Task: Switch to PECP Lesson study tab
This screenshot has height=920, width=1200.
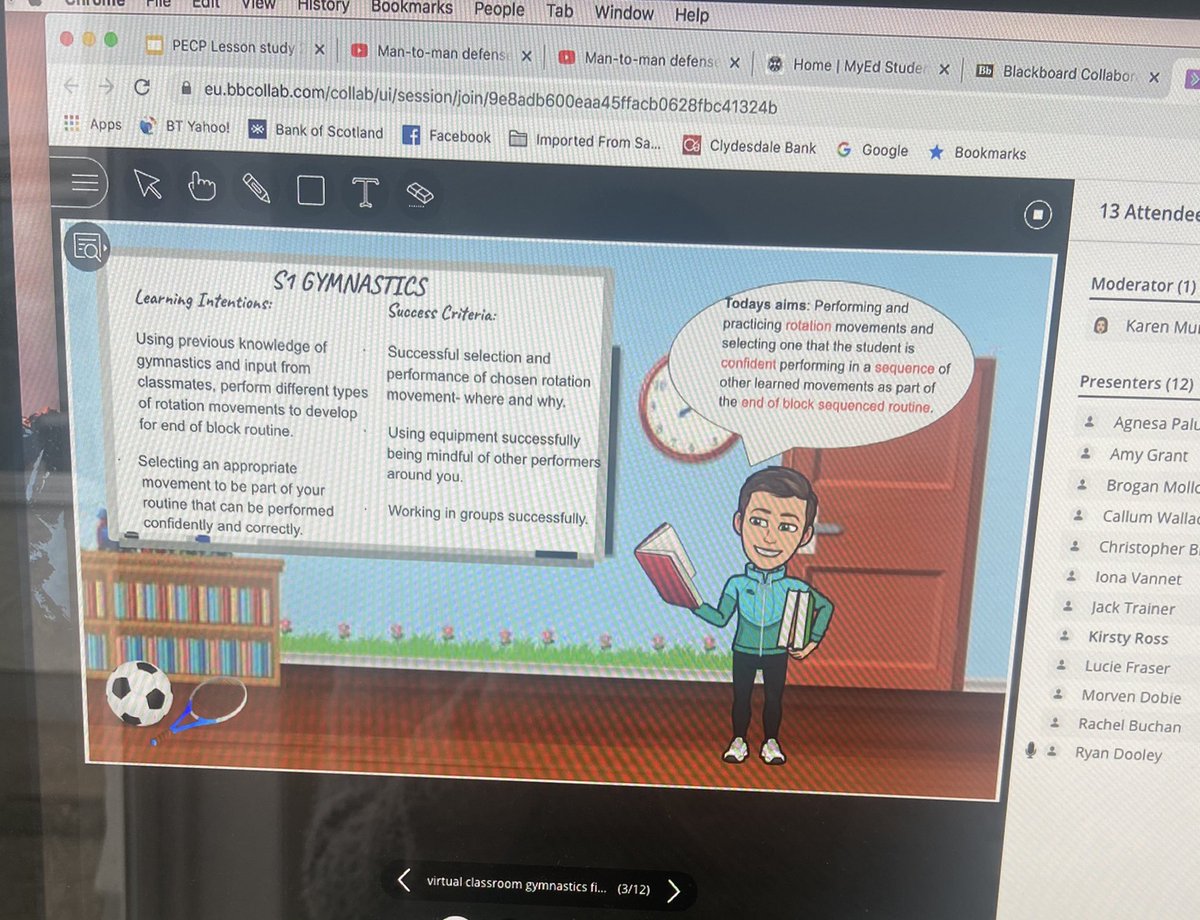Action: tap(221, 47)
